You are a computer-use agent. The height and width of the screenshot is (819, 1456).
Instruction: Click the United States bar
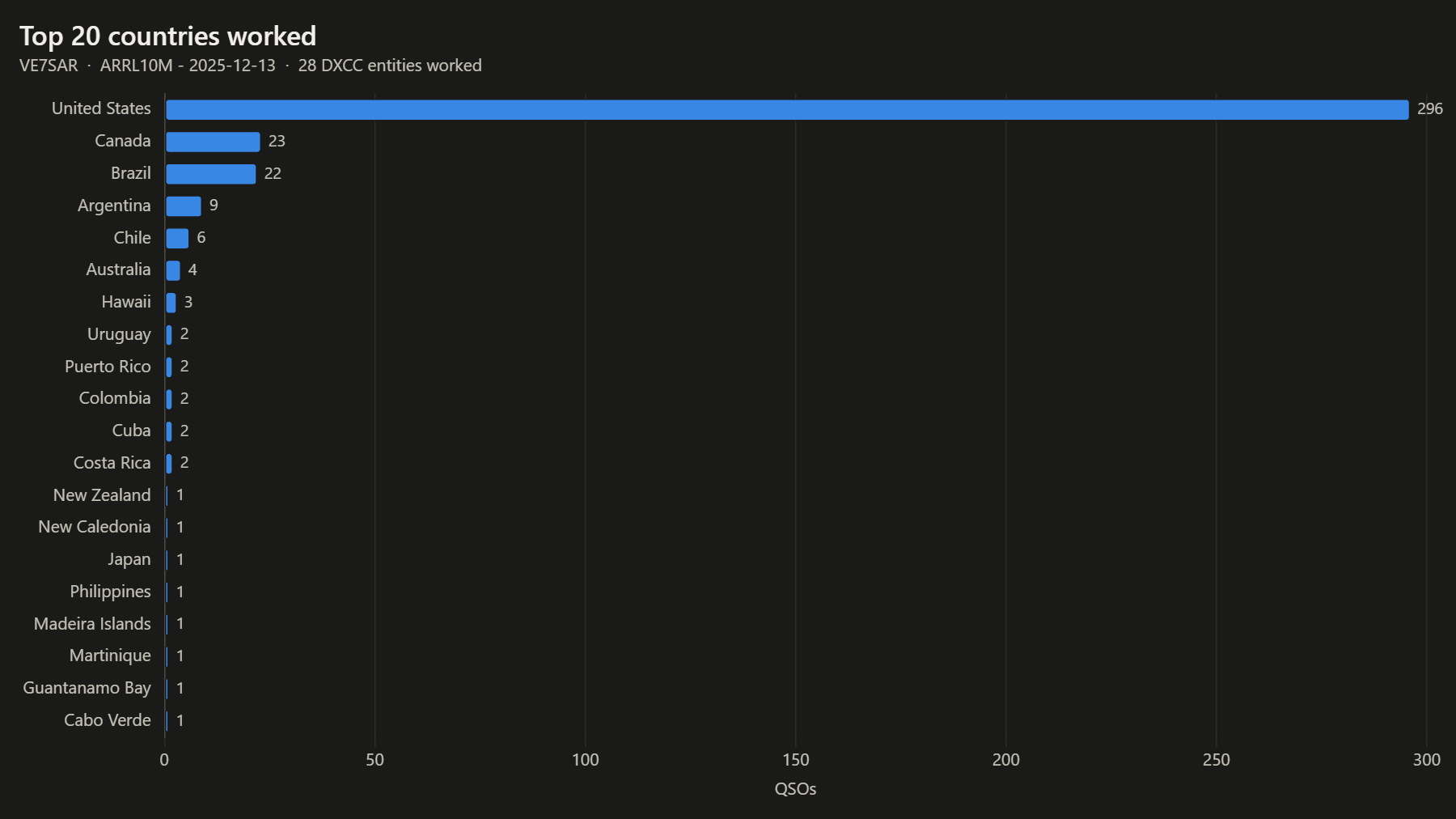pyautogui.click(x=787, y=109)
